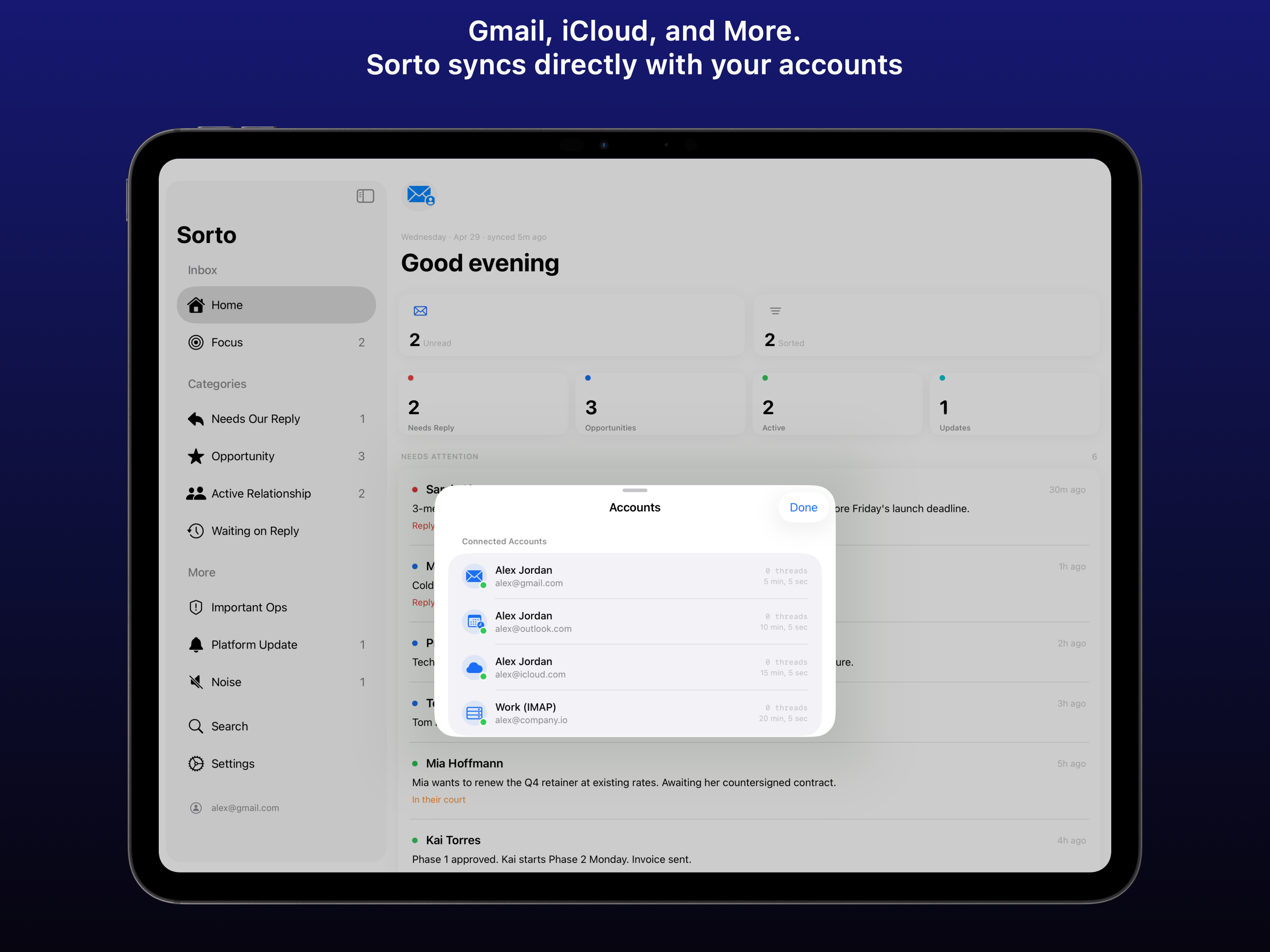The width and height of the screenshot is (1270, 952).
Task: Click the envelope icon in Unread card
Action: (420, 311)
